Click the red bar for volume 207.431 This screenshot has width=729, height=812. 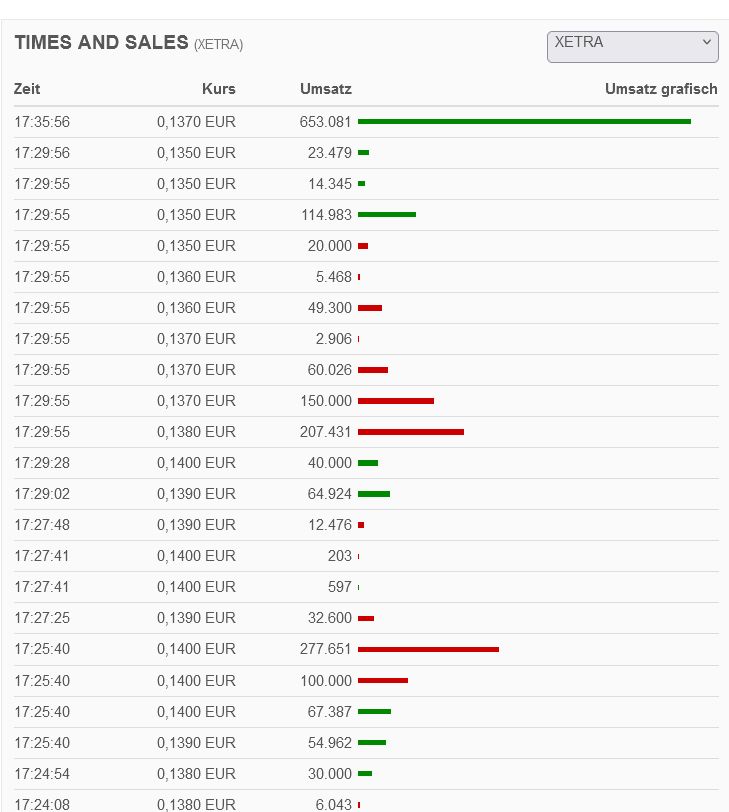pos(411,432)
